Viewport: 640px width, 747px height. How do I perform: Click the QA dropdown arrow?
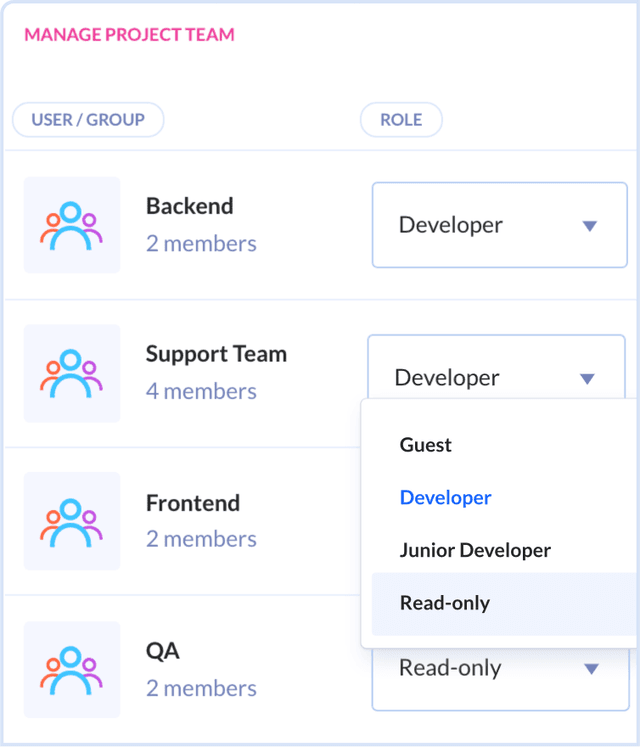pyautogui.click(x=591, y=669)
